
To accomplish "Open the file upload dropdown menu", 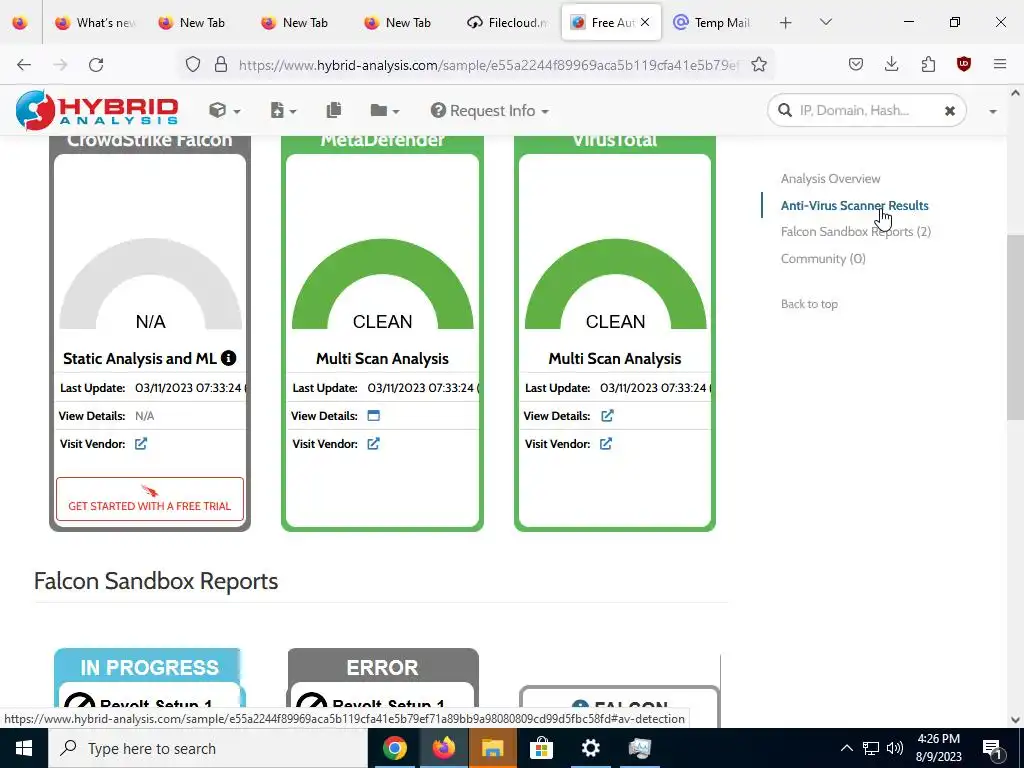I will coord(283,110).
